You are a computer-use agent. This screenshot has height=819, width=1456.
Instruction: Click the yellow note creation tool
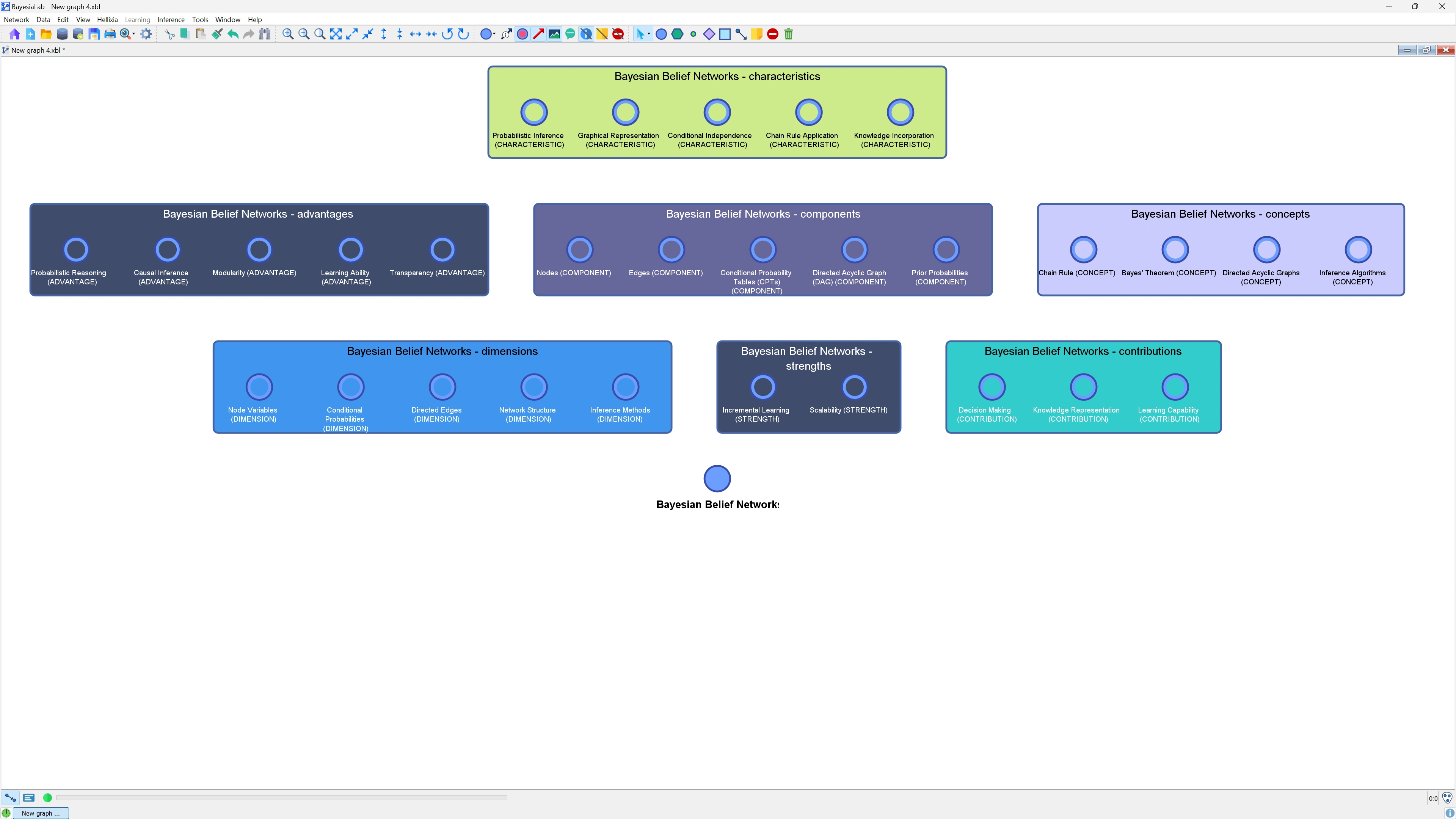click(x=756, y=34)
